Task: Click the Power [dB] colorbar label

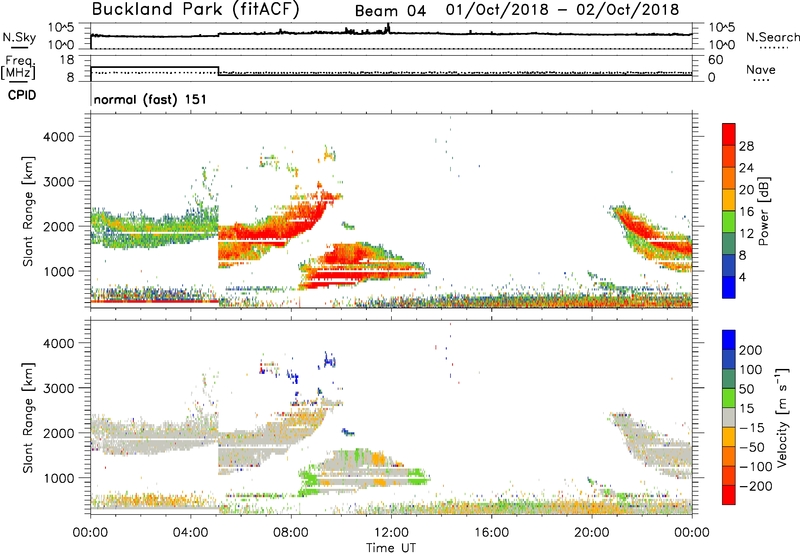Action: [x=763, y=211]
